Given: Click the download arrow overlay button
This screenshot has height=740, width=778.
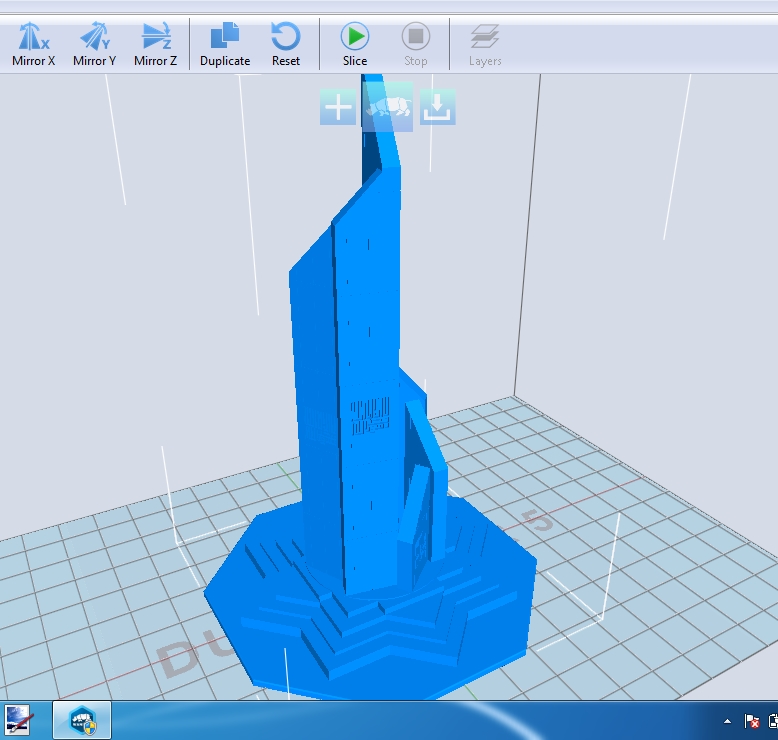Looking at the screenshot, I should [437, 107].
